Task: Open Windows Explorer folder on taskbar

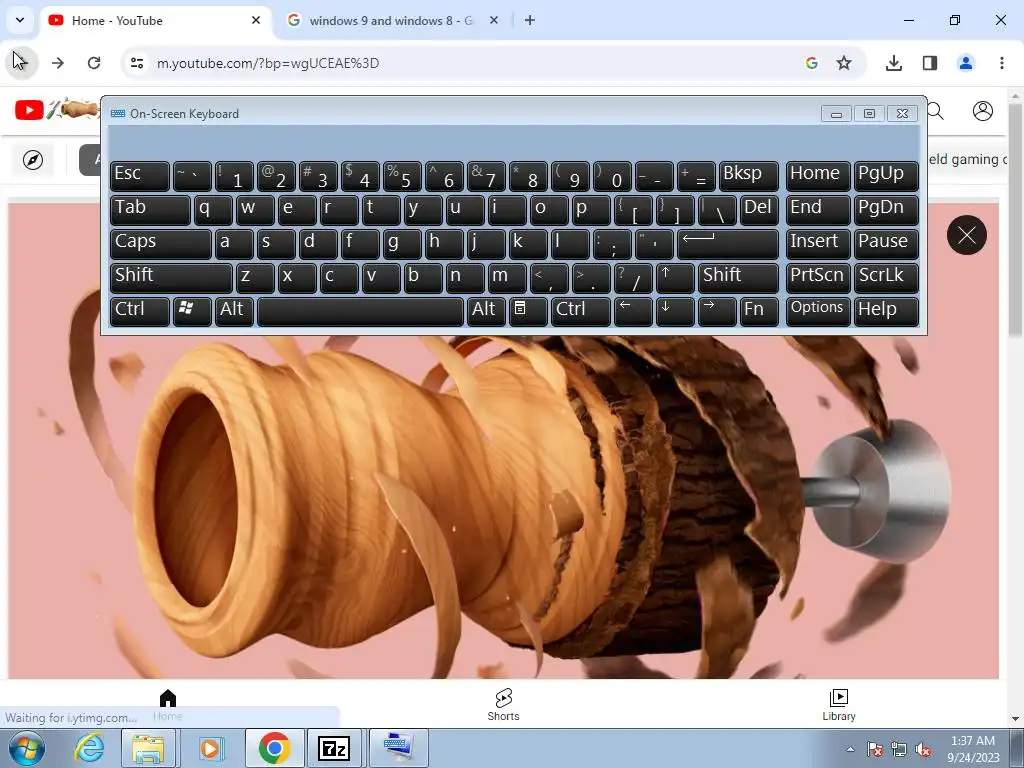Action: [148, 748]
